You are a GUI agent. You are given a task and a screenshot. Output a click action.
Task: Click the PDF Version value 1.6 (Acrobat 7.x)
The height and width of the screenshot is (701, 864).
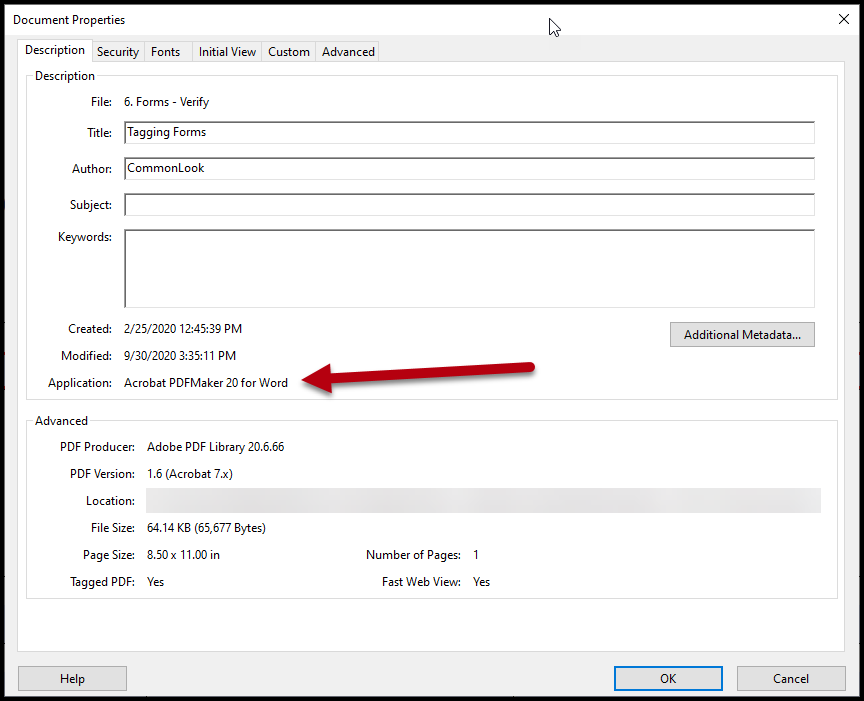click(190, 474)
